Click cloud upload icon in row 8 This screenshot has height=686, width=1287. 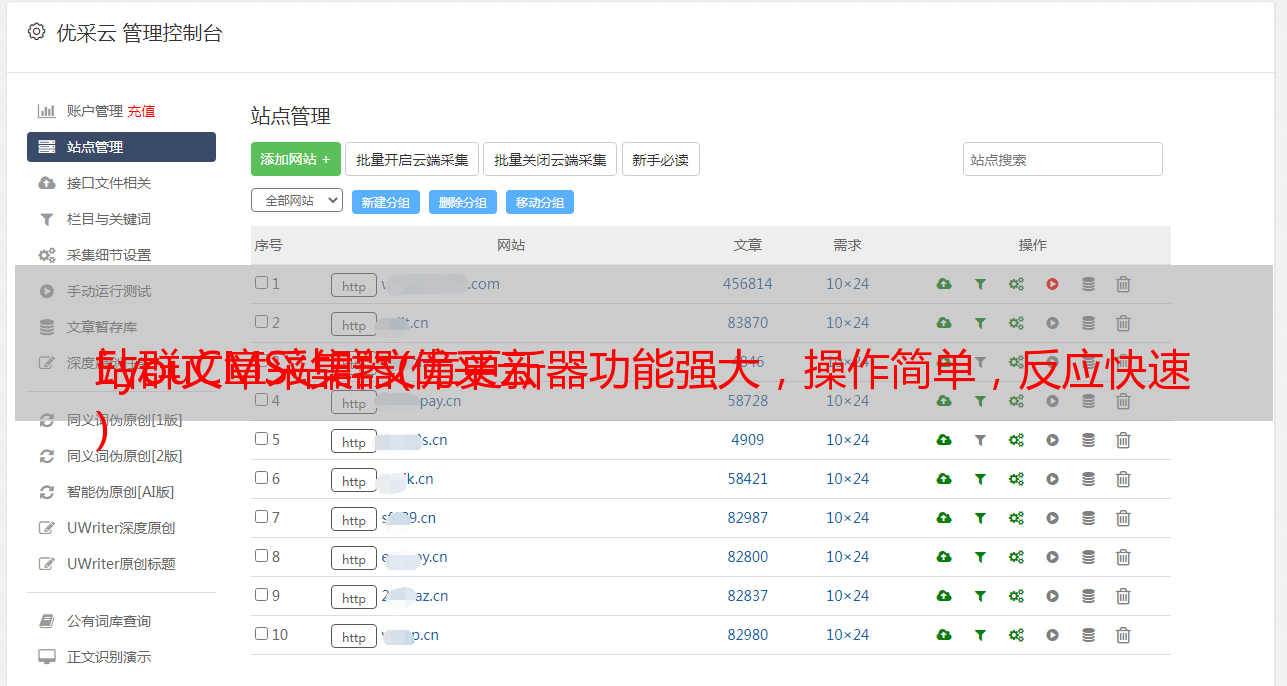pyautogui.click(x=944, y=557)
